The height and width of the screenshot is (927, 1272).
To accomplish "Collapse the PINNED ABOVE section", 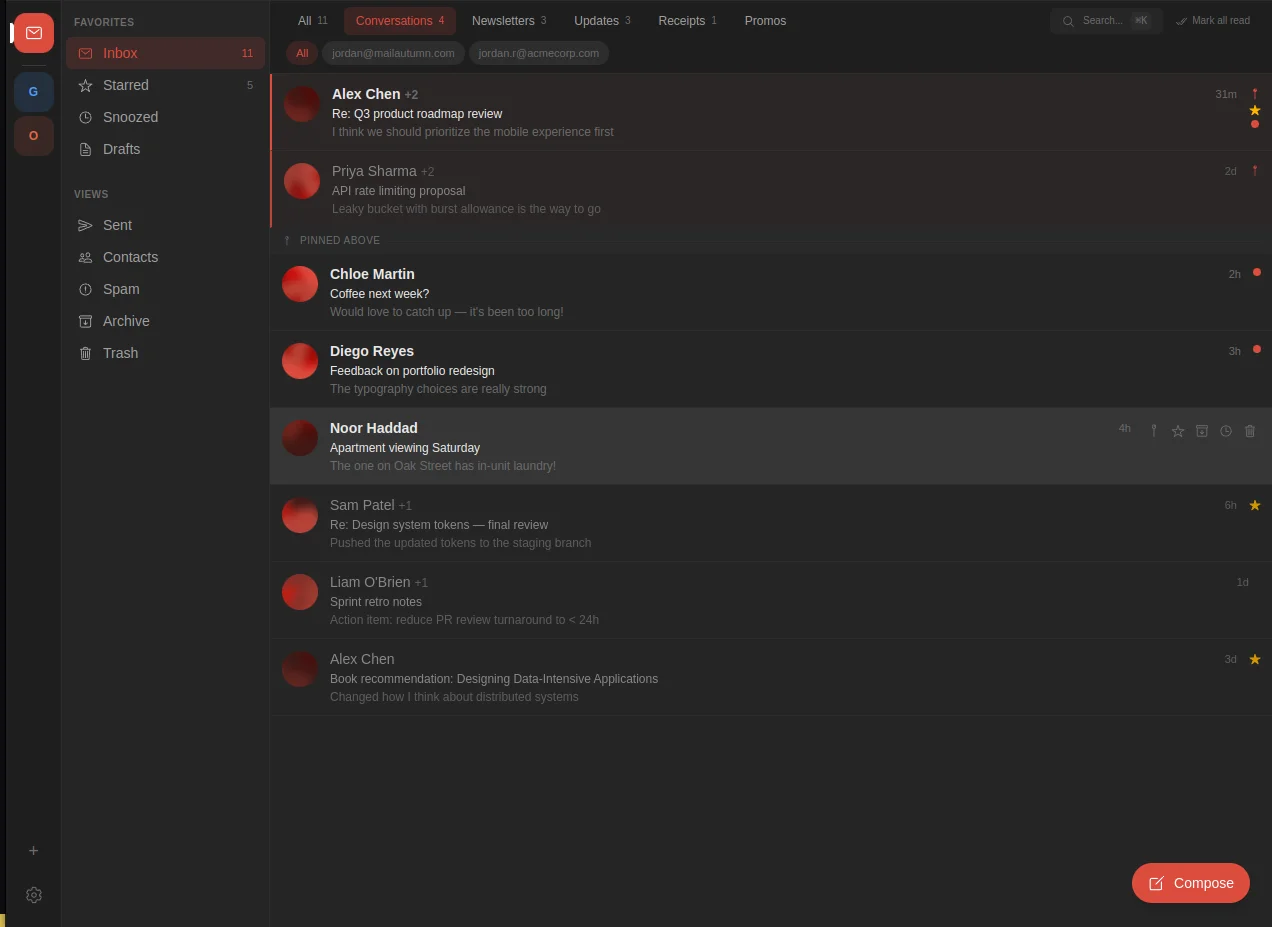I will click(331, 240).
